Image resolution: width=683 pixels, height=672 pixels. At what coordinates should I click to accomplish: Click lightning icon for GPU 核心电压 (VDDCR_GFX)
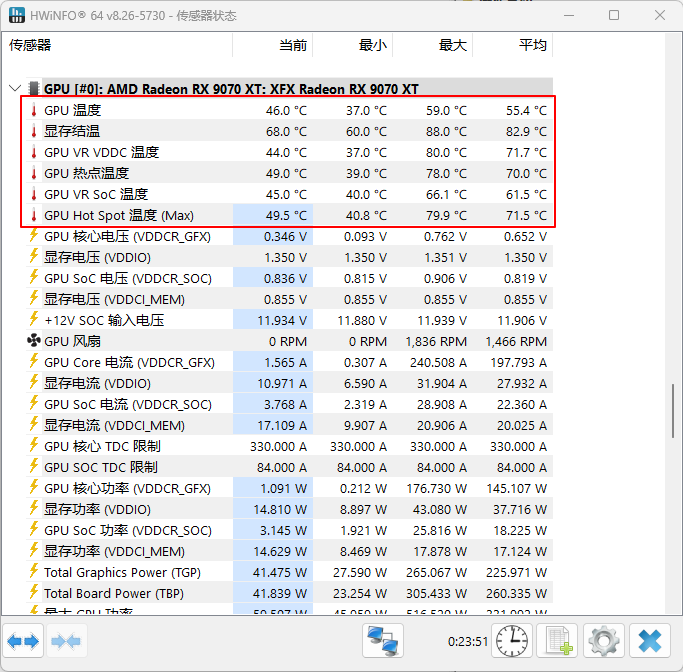point(34,236)
